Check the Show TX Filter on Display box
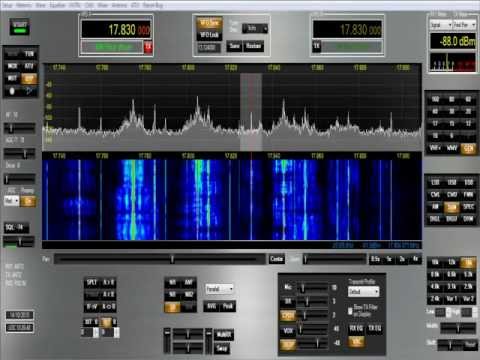The width and height of the screenshot is (480, 360). (350, 311)
